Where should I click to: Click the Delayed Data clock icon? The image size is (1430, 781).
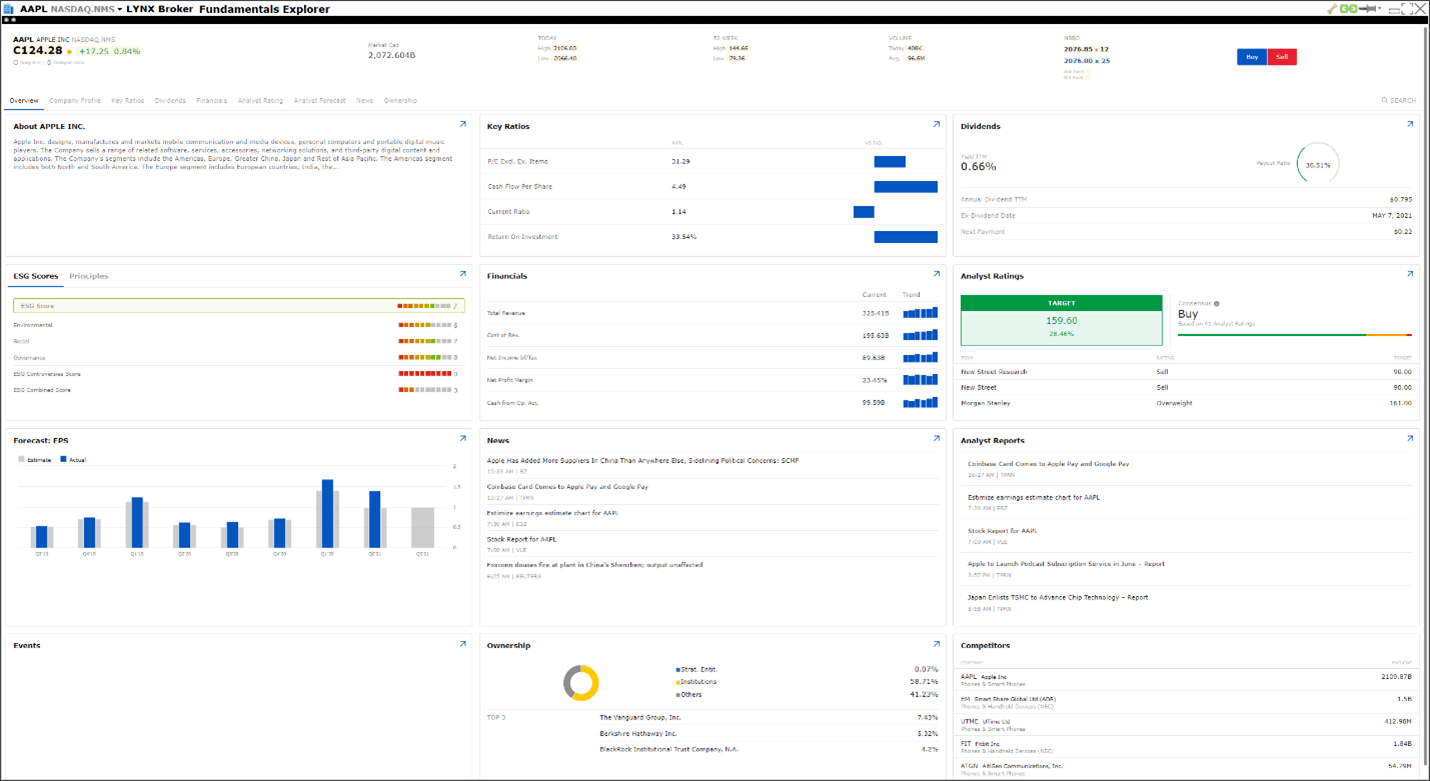tap(49, 62)
